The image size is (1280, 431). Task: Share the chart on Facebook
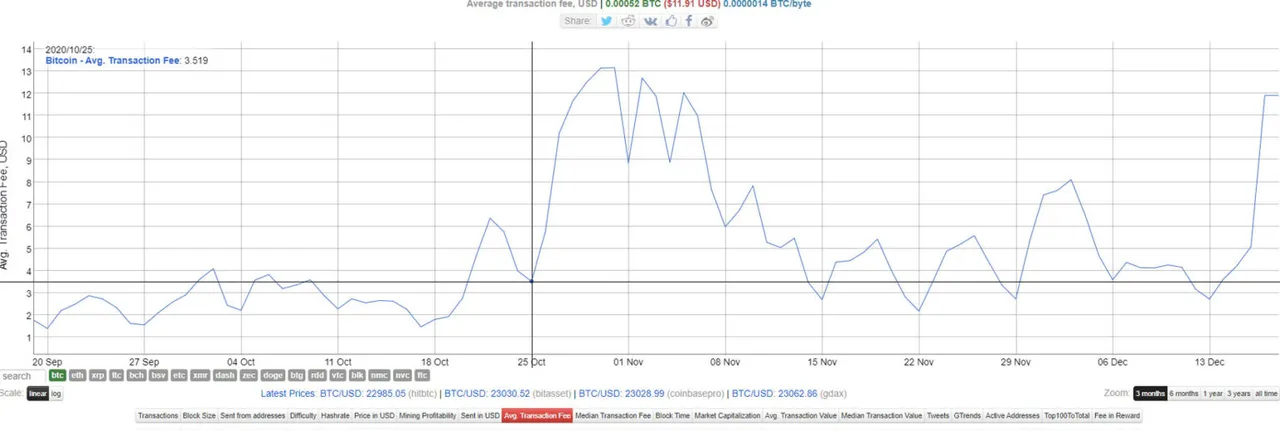point(689,20)
